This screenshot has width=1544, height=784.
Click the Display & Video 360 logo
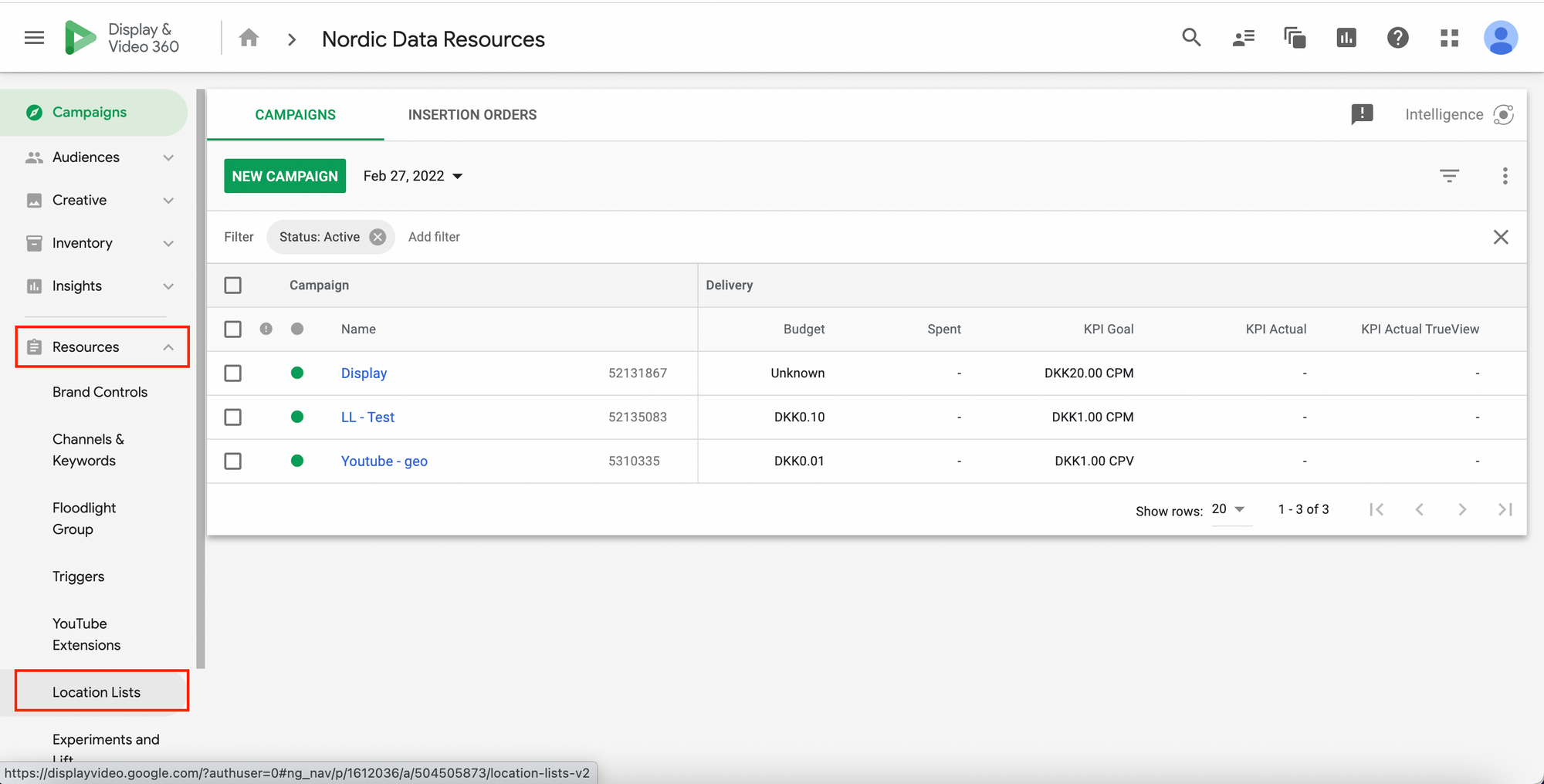[122, 38]
